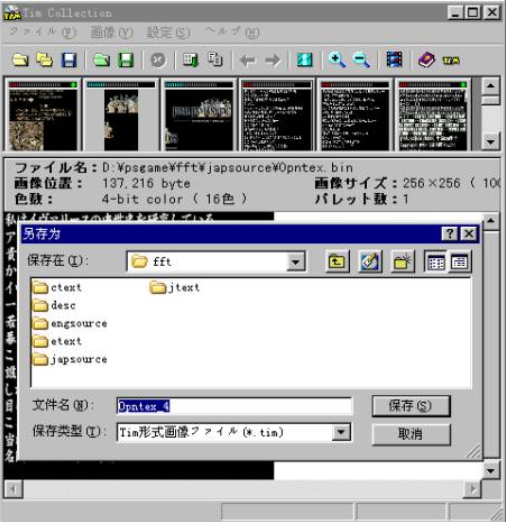Click the zoom out magnifier icon
The image size is (506, 522).
click(361, 60)
